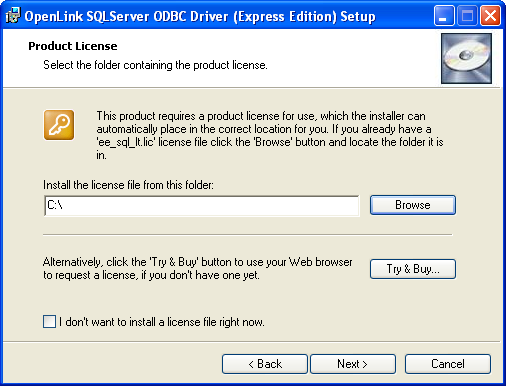Click the window title bar text
This screenshot has width=506, height=386.
200,16
